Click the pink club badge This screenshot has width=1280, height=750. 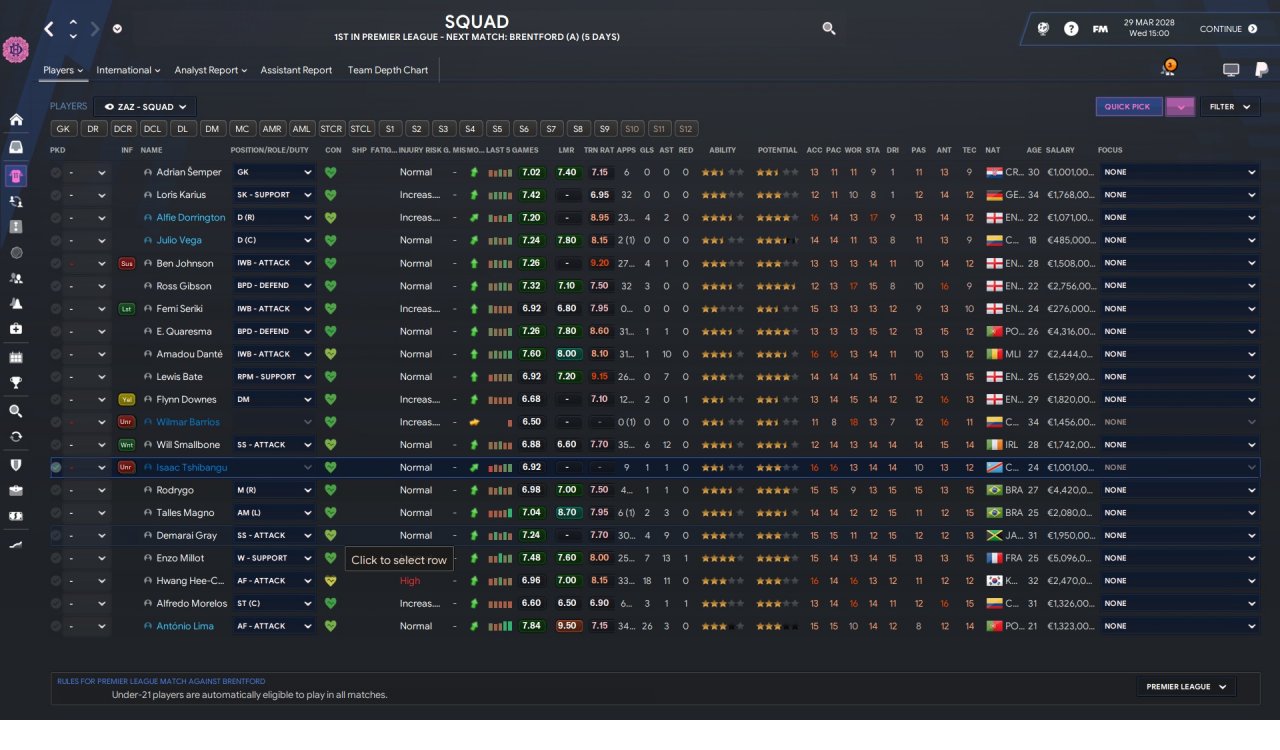coord(16,50)
